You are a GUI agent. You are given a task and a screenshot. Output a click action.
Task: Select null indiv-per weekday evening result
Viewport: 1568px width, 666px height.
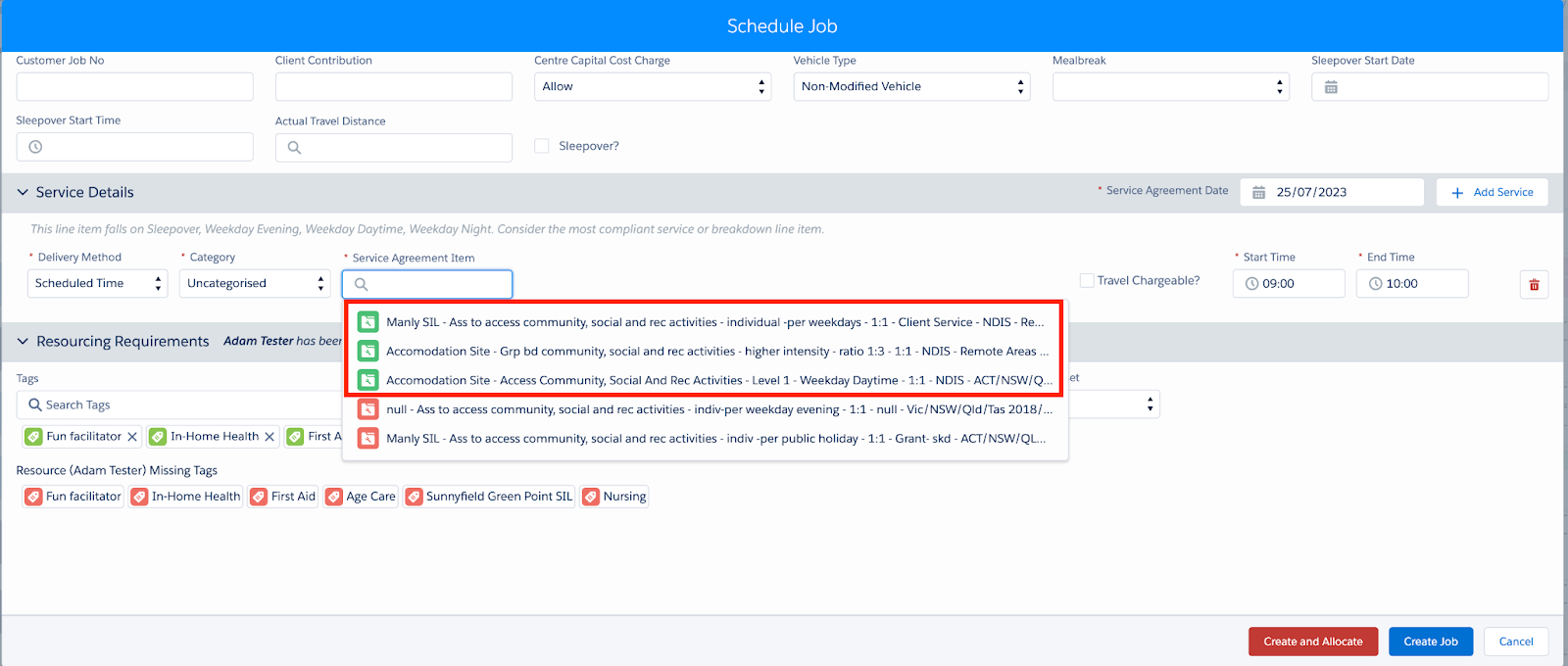click(706, 409)
